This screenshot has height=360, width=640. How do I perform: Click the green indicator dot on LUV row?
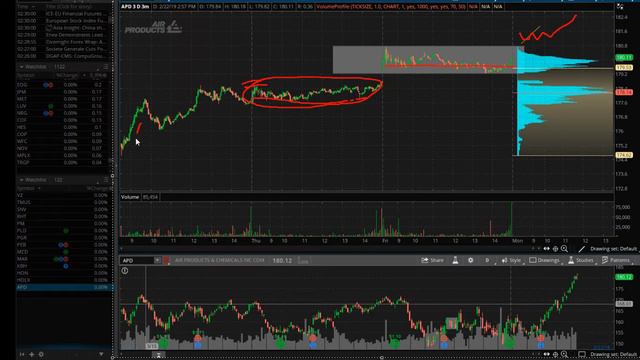click(x=51, y=106)
